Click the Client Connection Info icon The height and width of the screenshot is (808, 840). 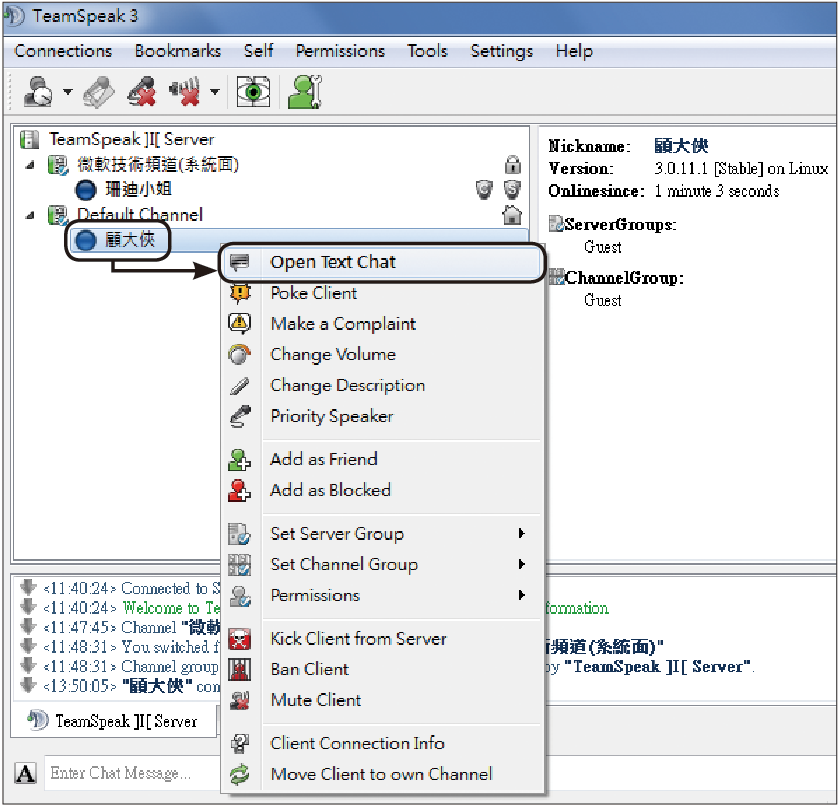tap(239, 743)
